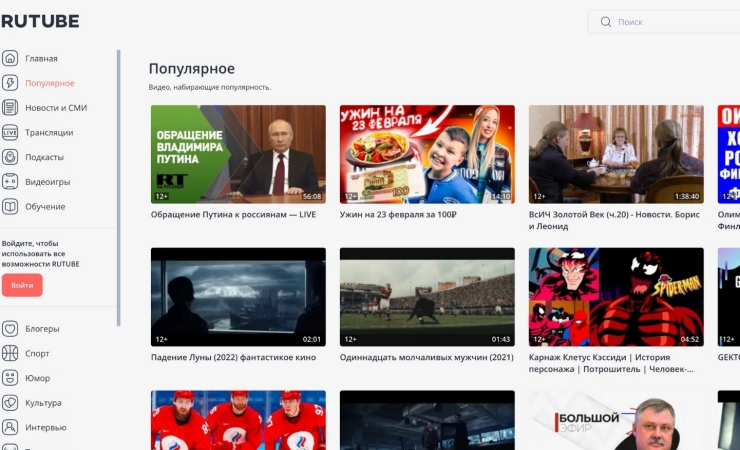Click title Падение Луны (2022) фантастикое кино
The width and height of the screenshot is (740, 450).
(x=233, y=358)
